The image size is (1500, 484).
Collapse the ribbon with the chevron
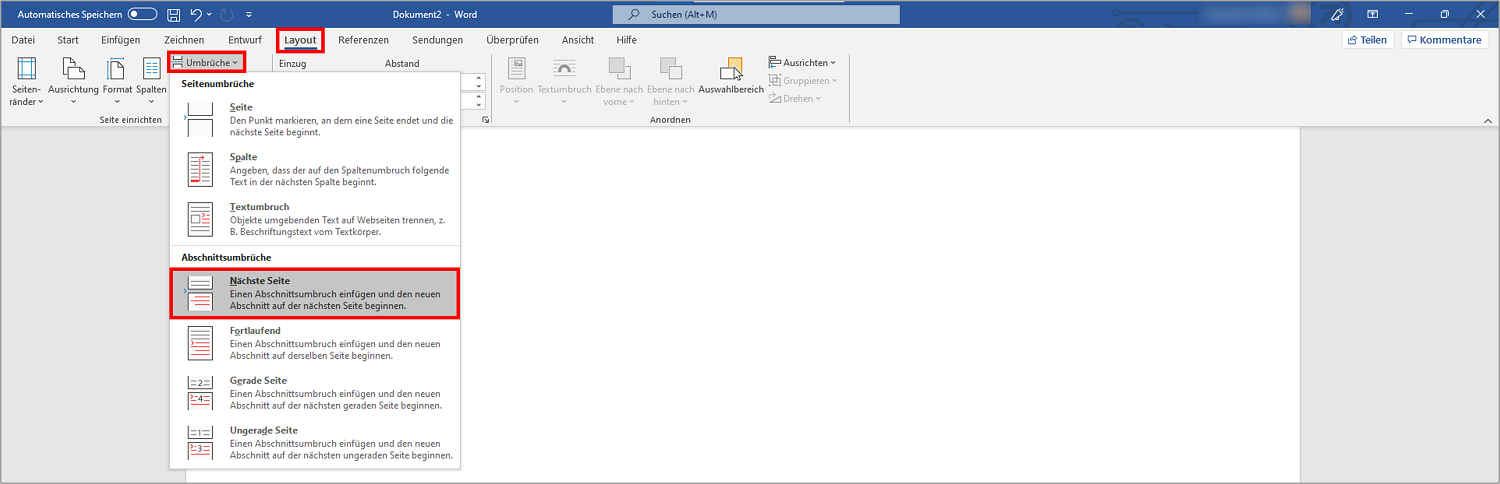1486,120
